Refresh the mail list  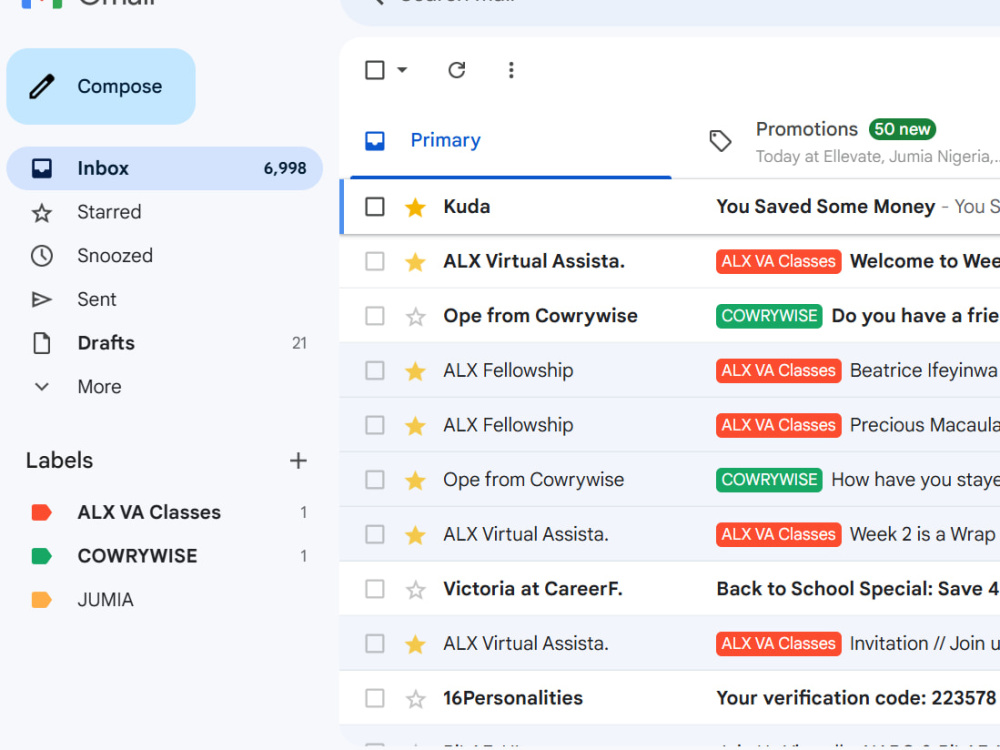click(x=457, y=70)
